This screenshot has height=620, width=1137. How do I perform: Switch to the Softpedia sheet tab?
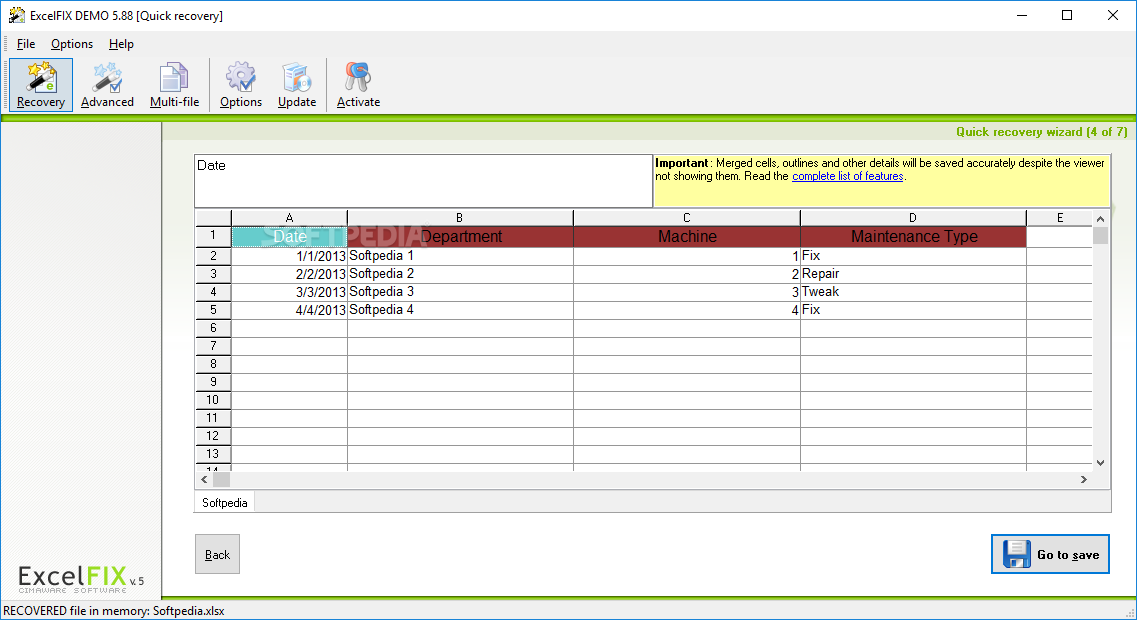point(224,503)
